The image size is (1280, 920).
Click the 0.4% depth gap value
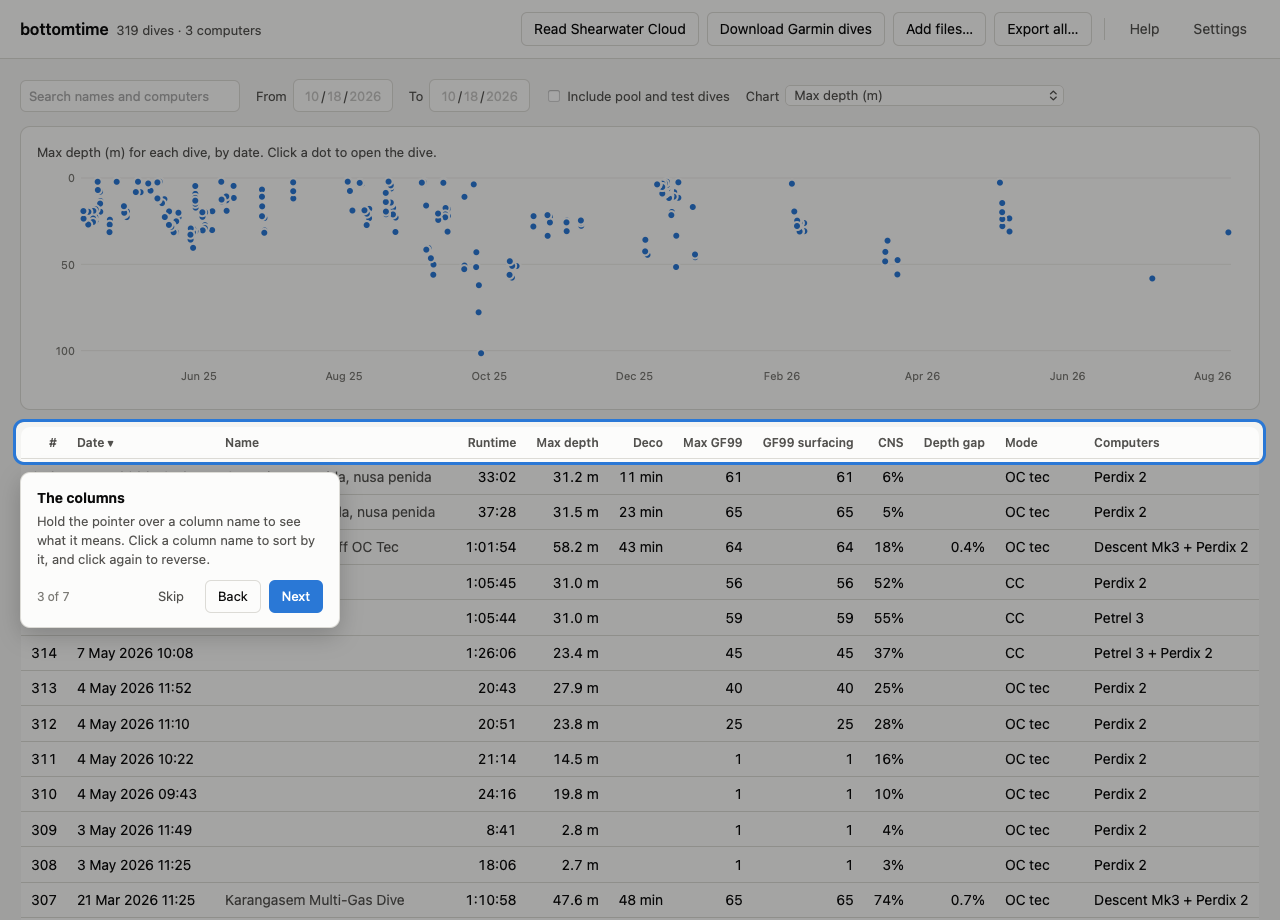967,547
